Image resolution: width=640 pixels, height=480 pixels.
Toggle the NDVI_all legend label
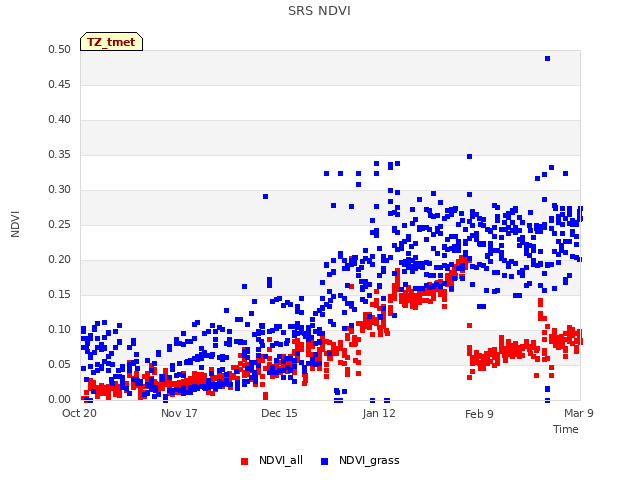point(280,460)
